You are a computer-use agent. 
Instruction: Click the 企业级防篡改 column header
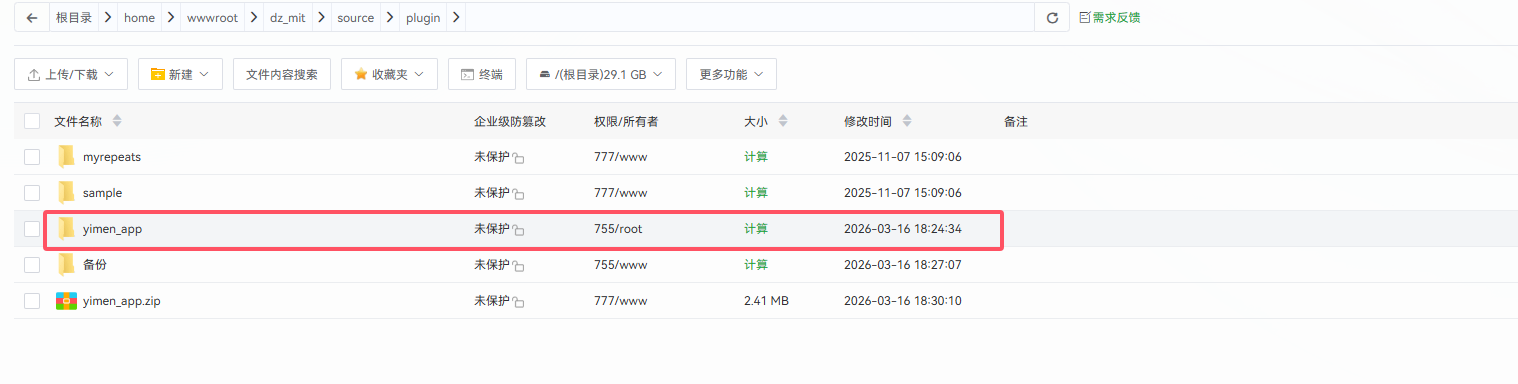510,121
